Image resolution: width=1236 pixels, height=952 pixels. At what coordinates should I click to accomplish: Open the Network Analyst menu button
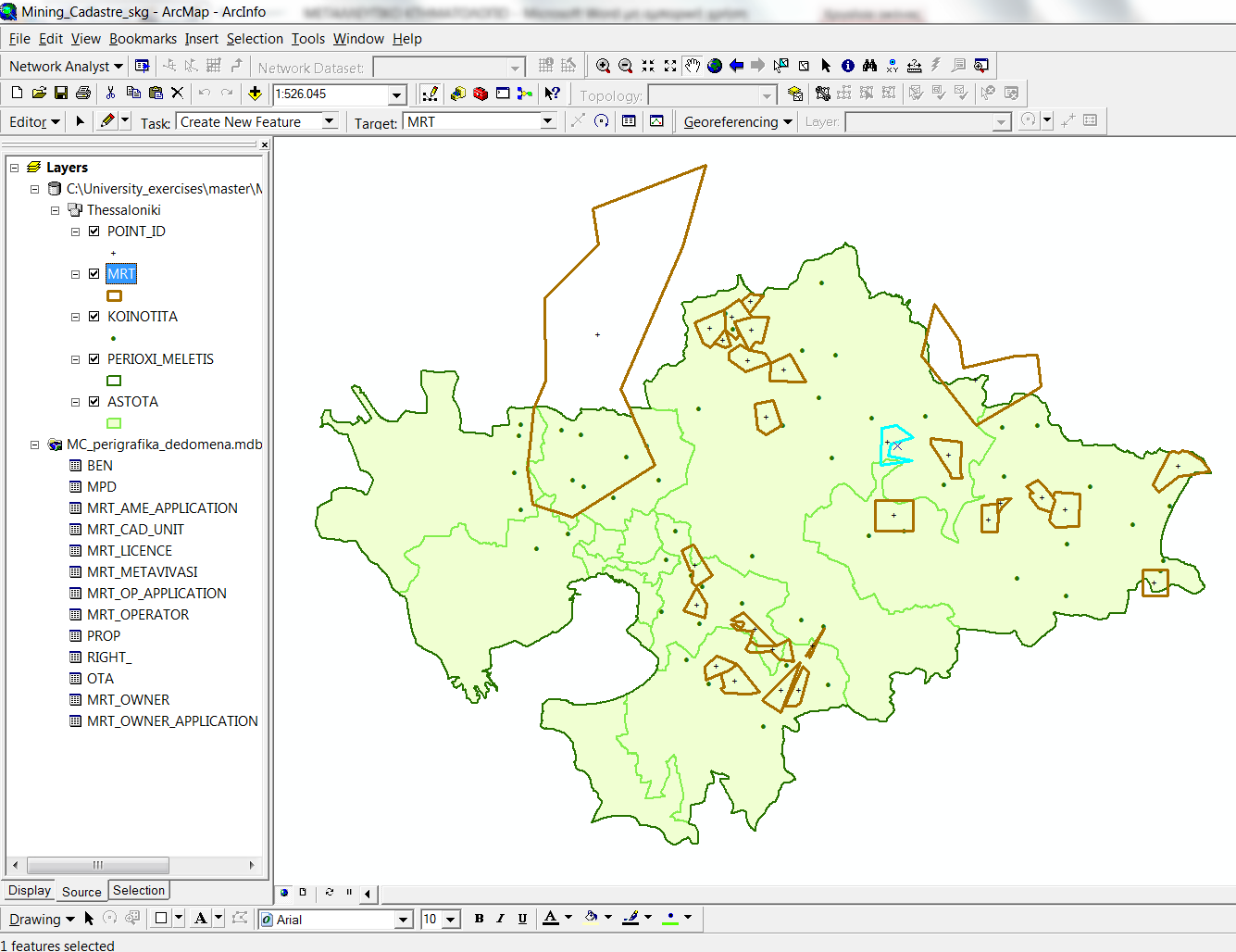66,67
